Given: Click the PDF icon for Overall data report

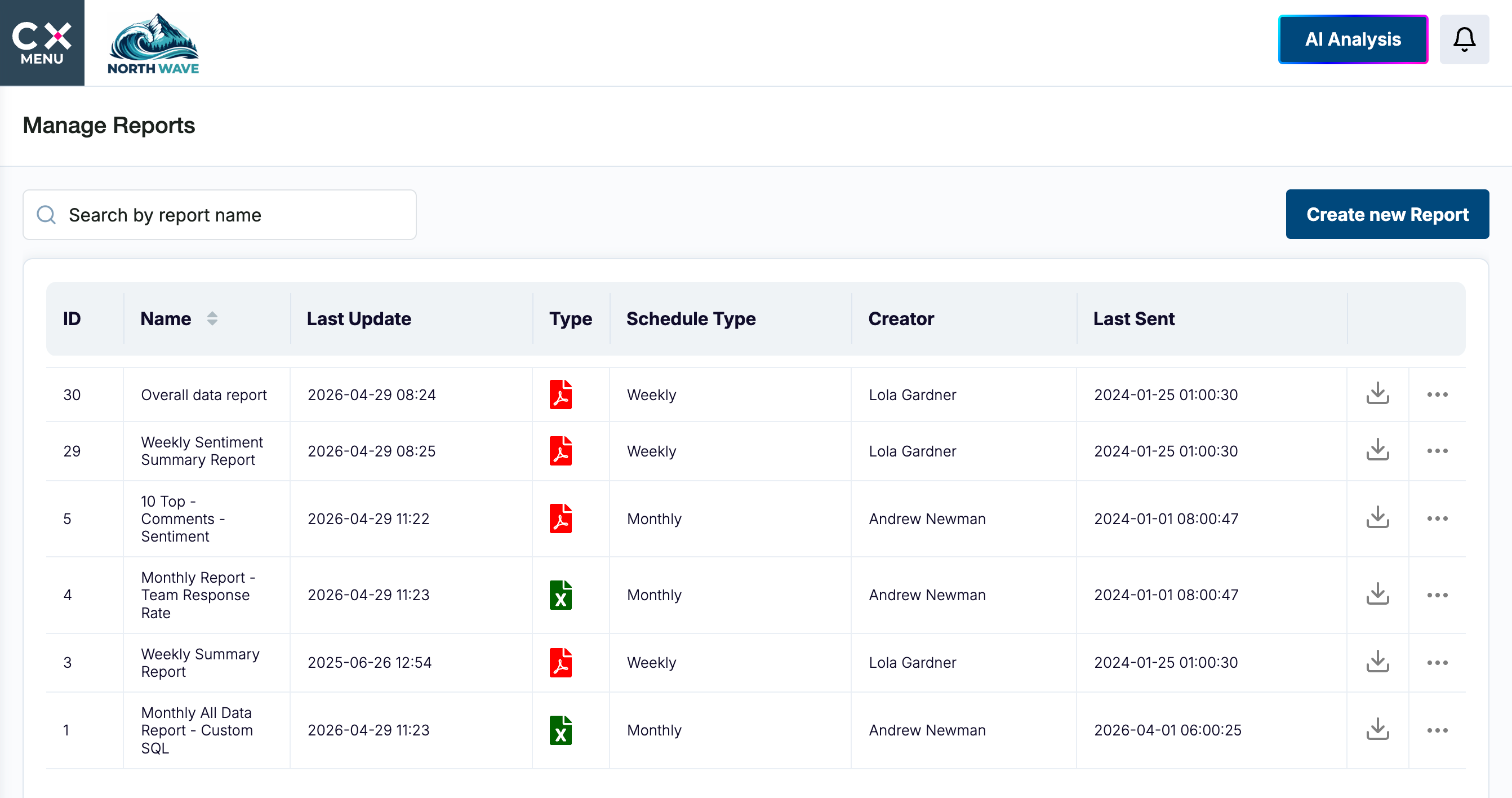Looking at the screenshot, I should [x=561, y=394].
